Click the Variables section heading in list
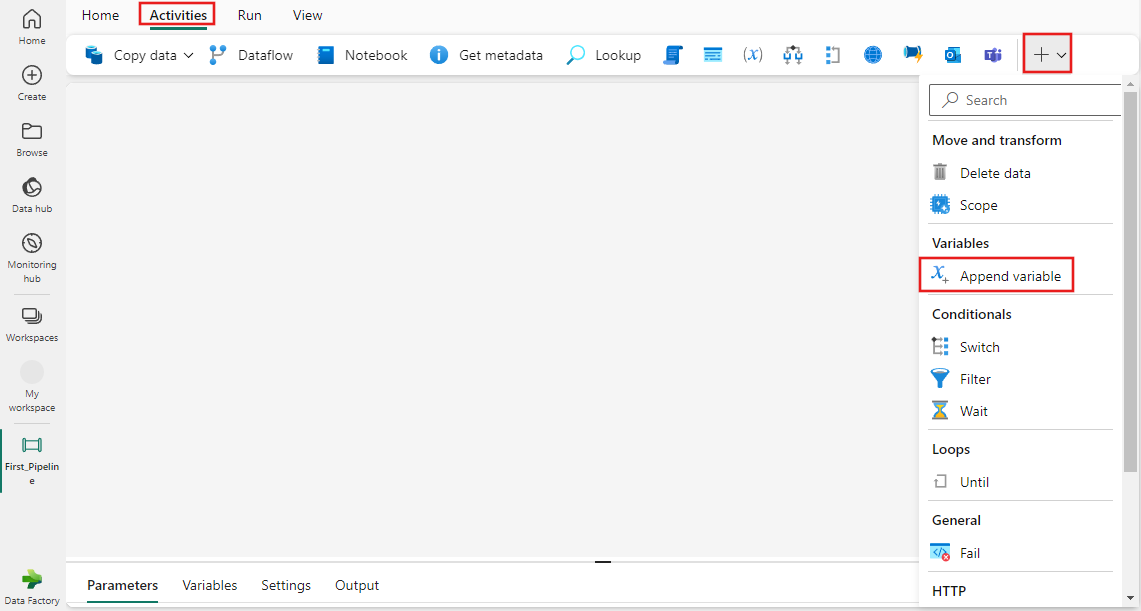Viewport: 1141px width, 611px height. pos(961,243)
